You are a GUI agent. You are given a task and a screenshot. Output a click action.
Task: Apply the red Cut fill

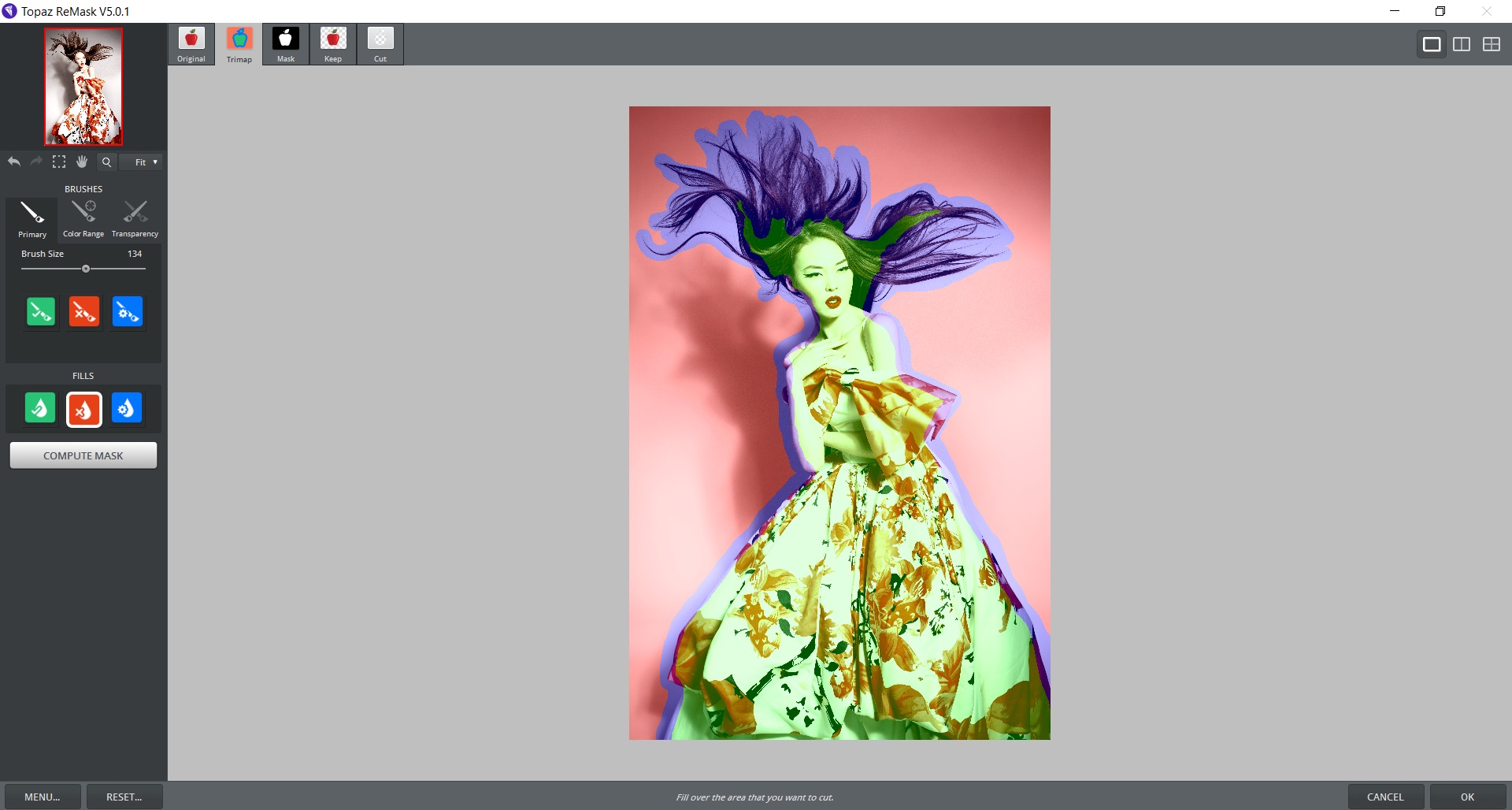[x=83, y=408]
